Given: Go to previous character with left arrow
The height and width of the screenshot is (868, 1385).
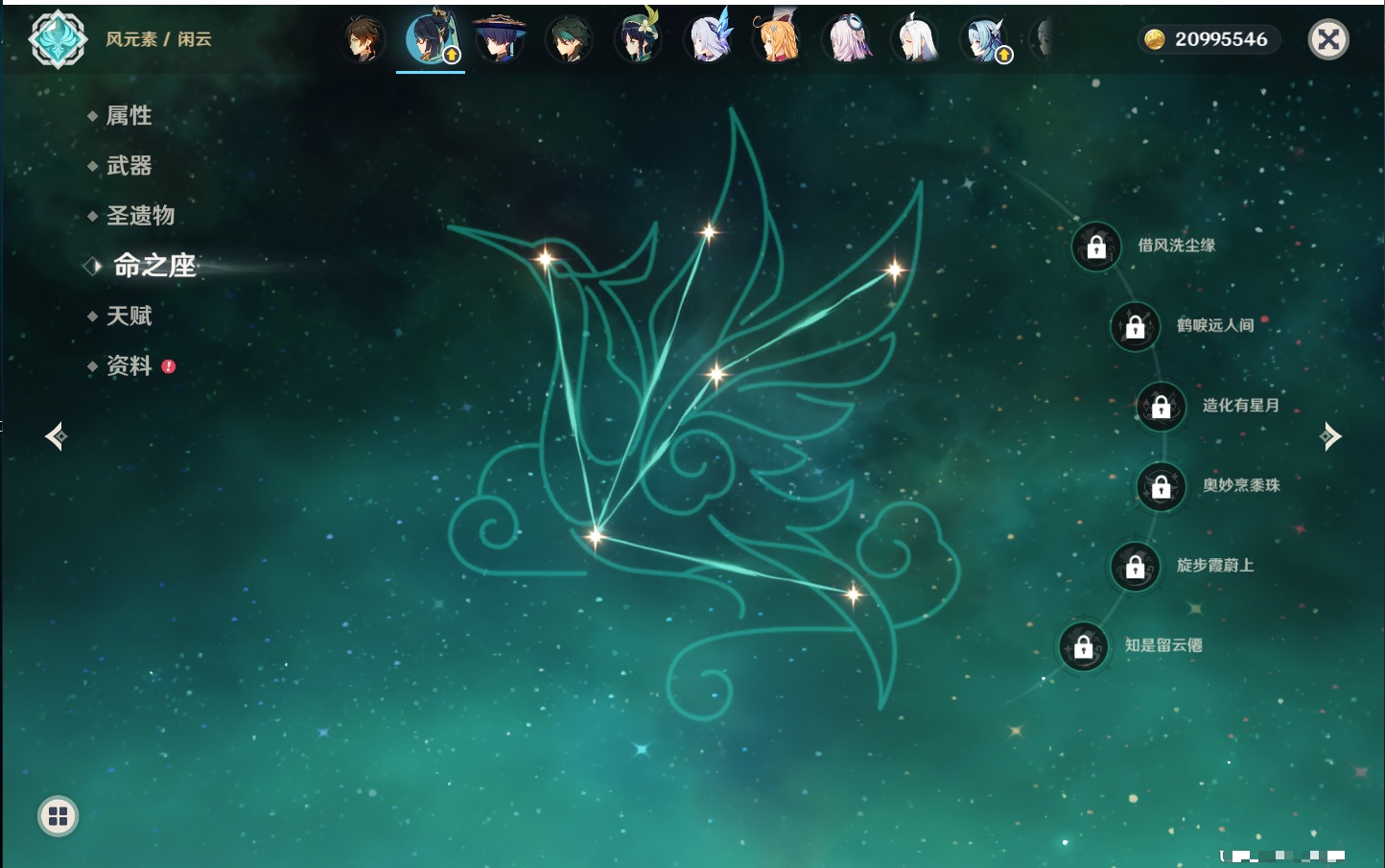Looking at the screenshot, I should coord(56,436).
